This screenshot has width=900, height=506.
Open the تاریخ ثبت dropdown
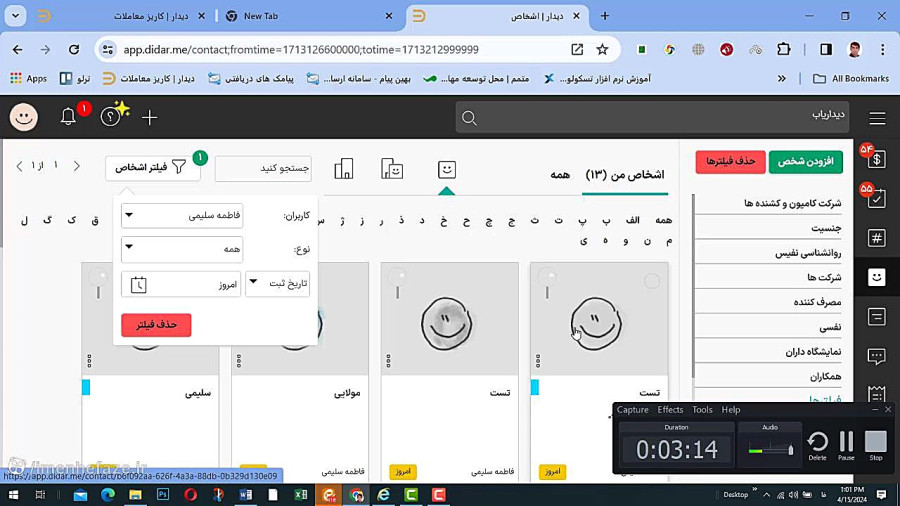point(278,283)
